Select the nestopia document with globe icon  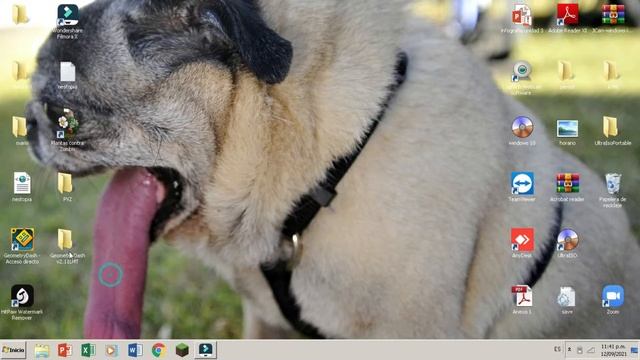coord(22,187)
